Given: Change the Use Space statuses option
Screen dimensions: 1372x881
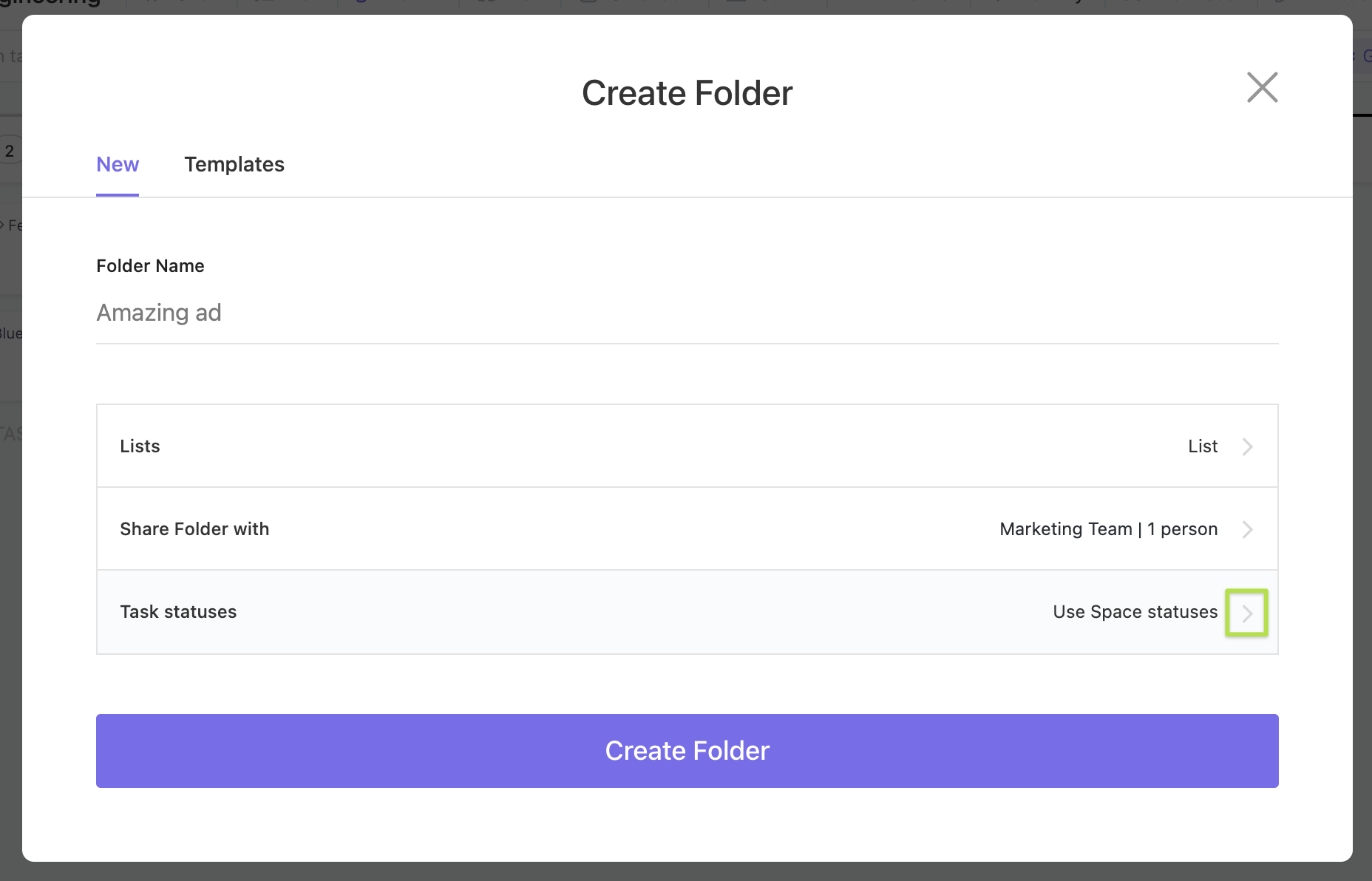Looking at the screenshot, I should [x=1134, y=612].
